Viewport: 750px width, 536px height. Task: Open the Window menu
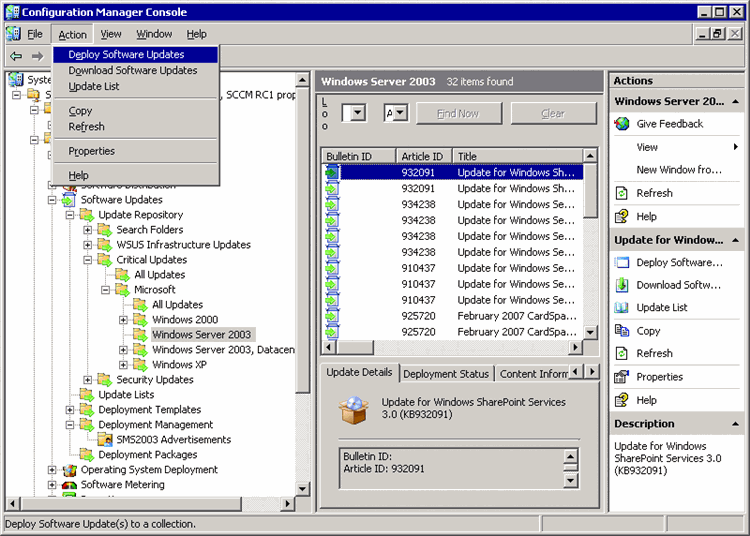[x=154, y=34]
